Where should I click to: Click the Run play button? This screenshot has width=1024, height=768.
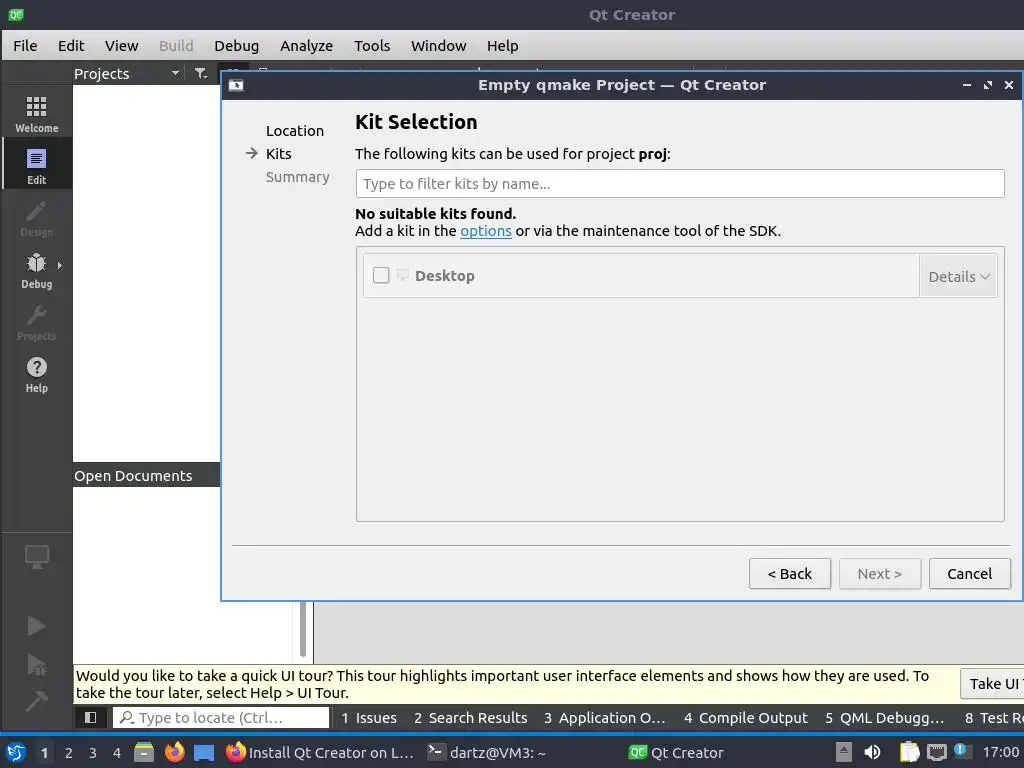click(x=37, y=626)
